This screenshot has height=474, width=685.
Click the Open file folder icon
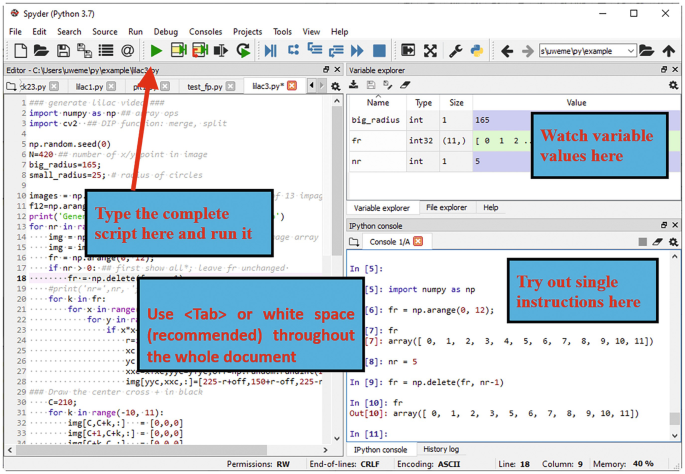(40, 50)
